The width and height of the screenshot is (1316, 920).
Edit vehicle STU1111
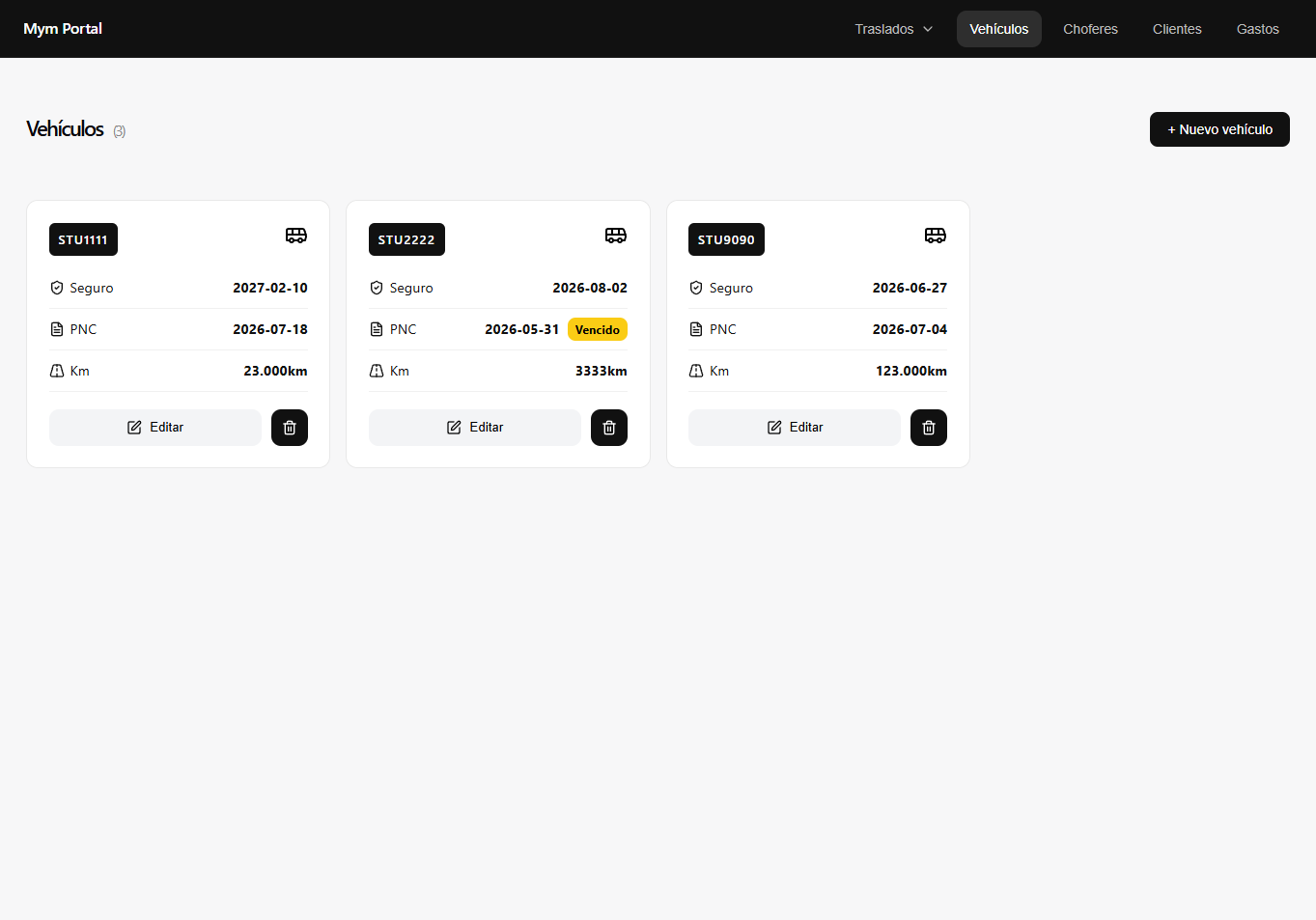coord(155,428)
